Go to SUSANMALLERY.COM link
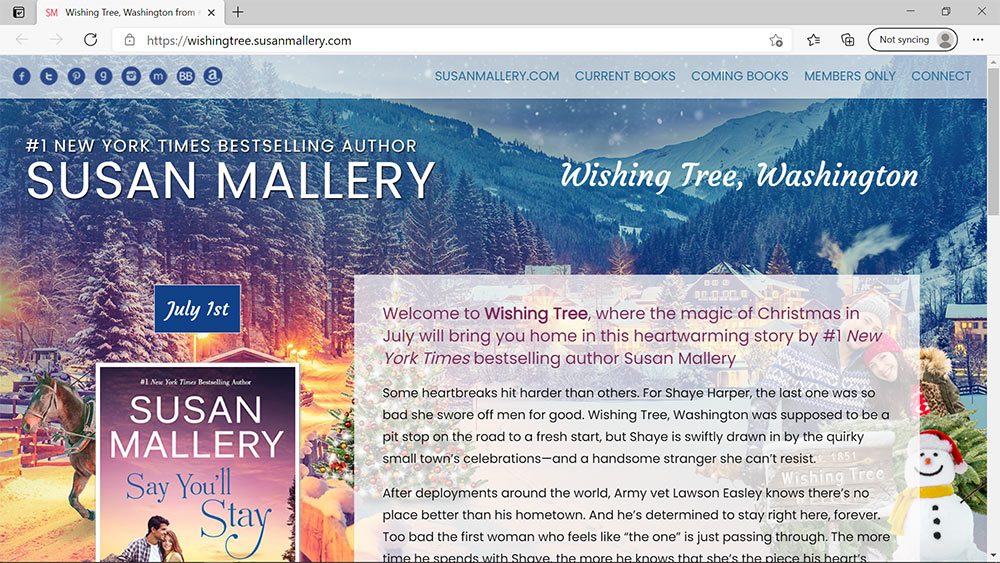Viewport: 1000px width, 563px height. (x=497, y=76)
